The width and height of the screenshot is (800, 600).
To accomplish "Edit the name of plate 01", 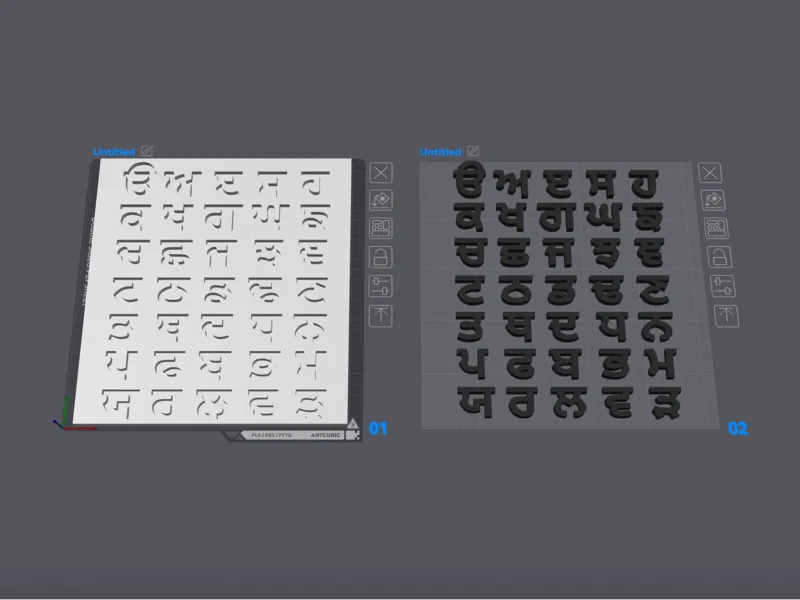I will coord(147,151).
